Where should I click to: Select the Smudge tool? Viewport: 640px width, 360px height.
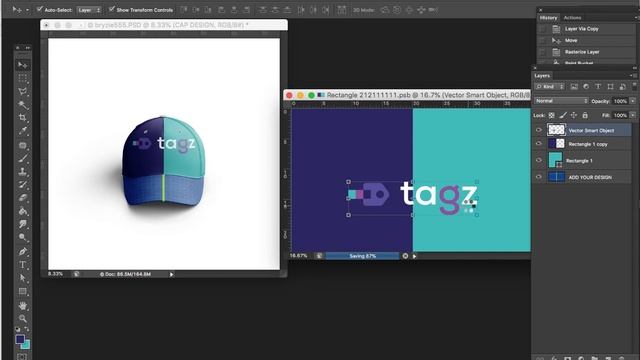[22, 224]
